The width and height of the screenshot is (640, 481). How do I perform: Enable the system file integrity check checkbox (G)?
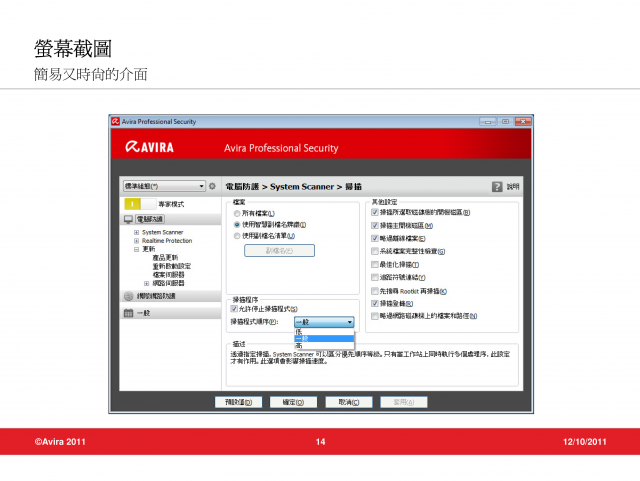(374, 251)
